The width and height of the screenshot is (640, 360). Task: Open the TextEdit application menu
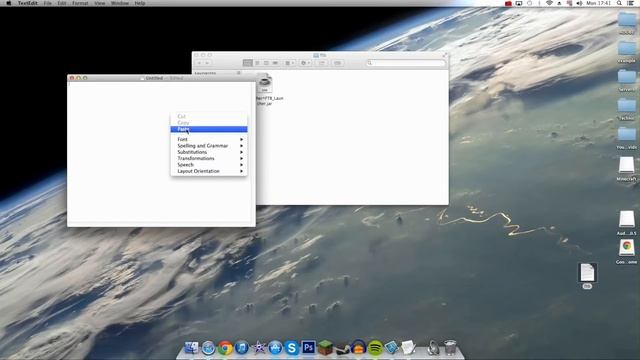click(28, 3)
